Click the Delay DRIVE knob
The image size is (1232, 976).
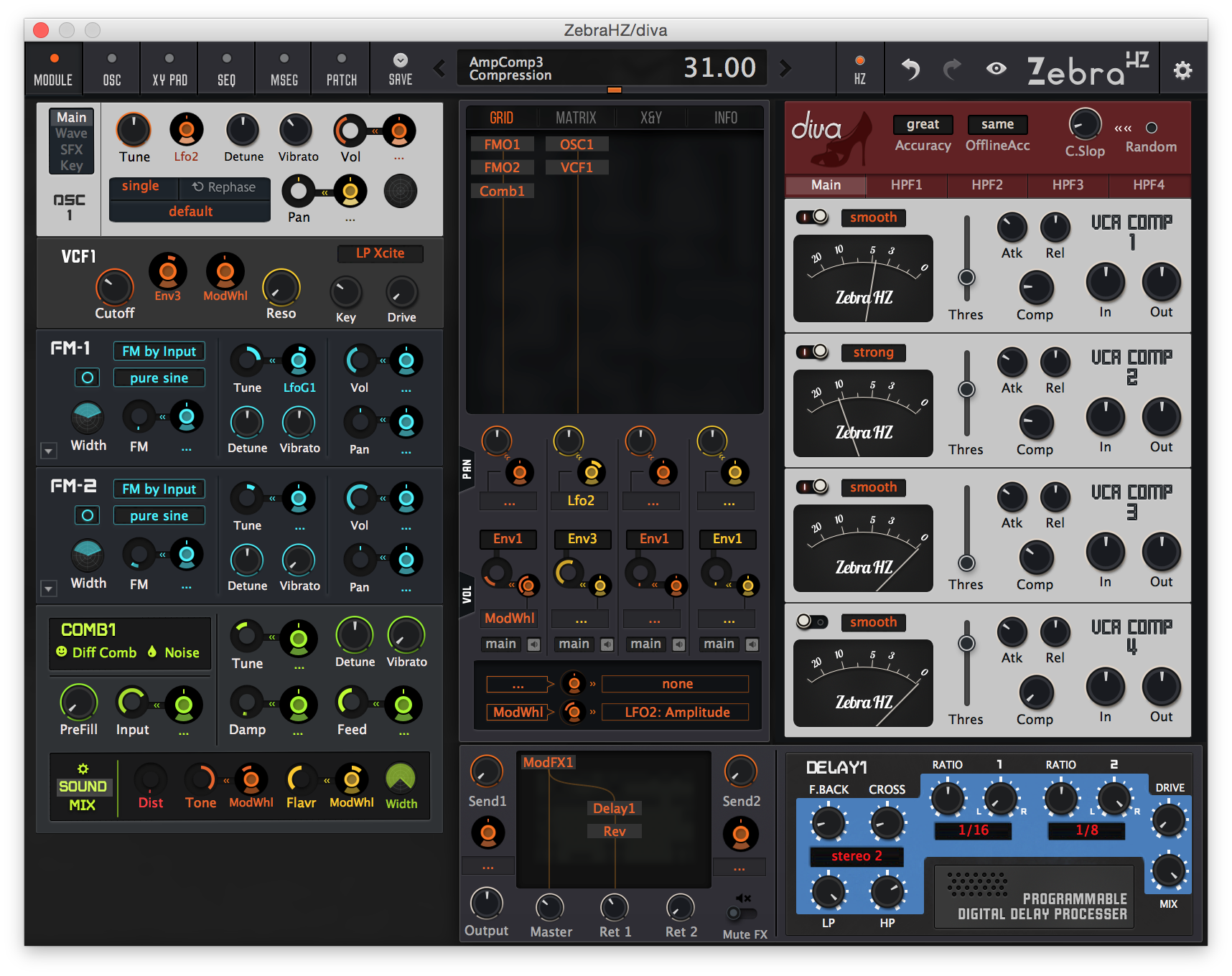[1168, 820]
